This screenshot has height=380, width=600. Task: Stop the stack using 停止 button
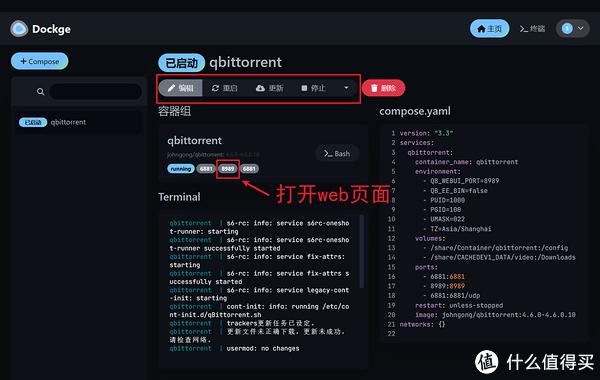pyautogui.click(x=313, y=88)
